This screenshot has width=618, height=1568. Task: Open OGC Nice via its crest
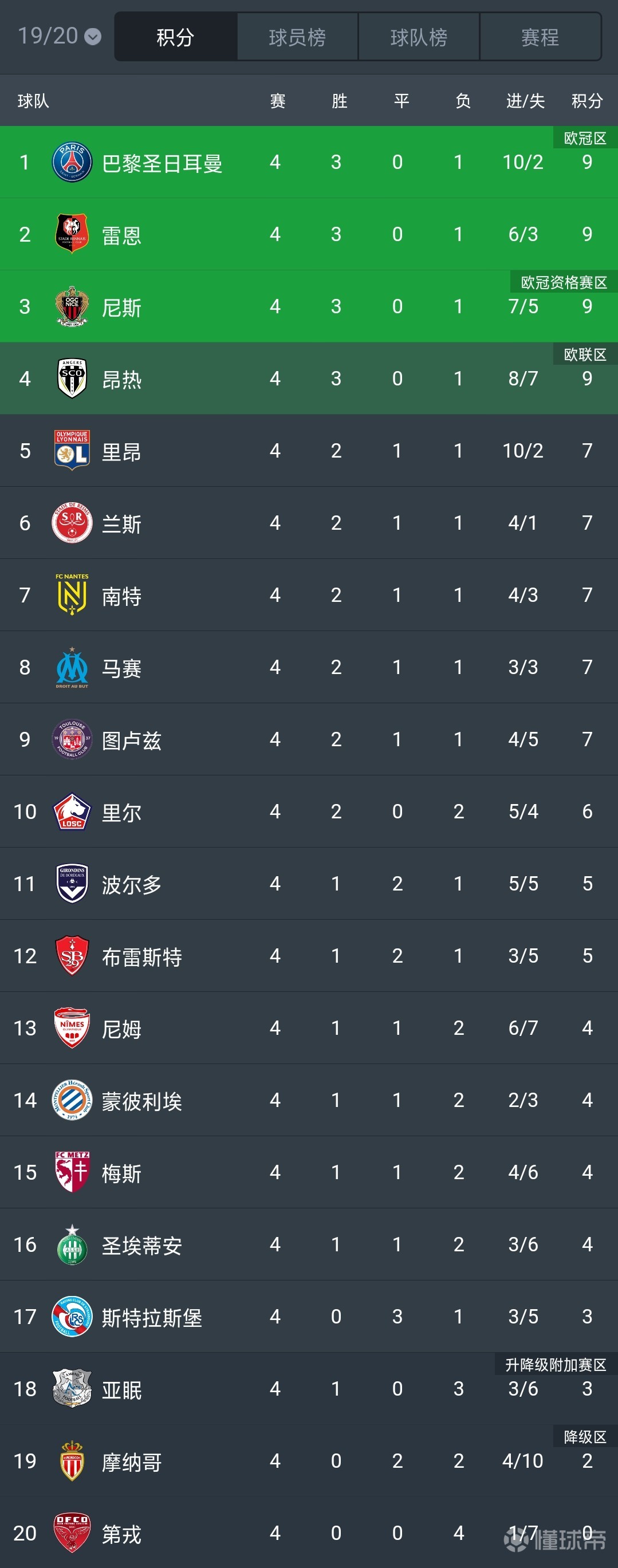tap(71, 307)
